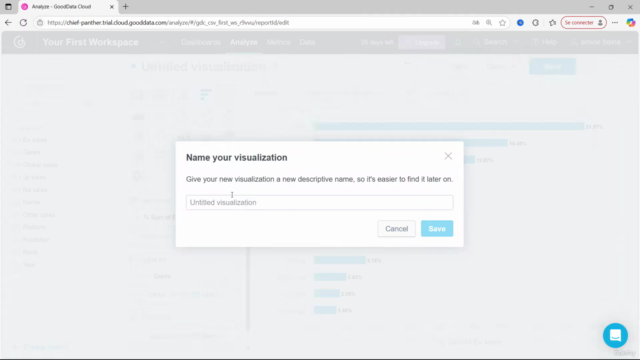Image resolution: width=640 pixels, height=360 pixels.
Task: Open browser settings and more menu
Action: click(615, 22)
